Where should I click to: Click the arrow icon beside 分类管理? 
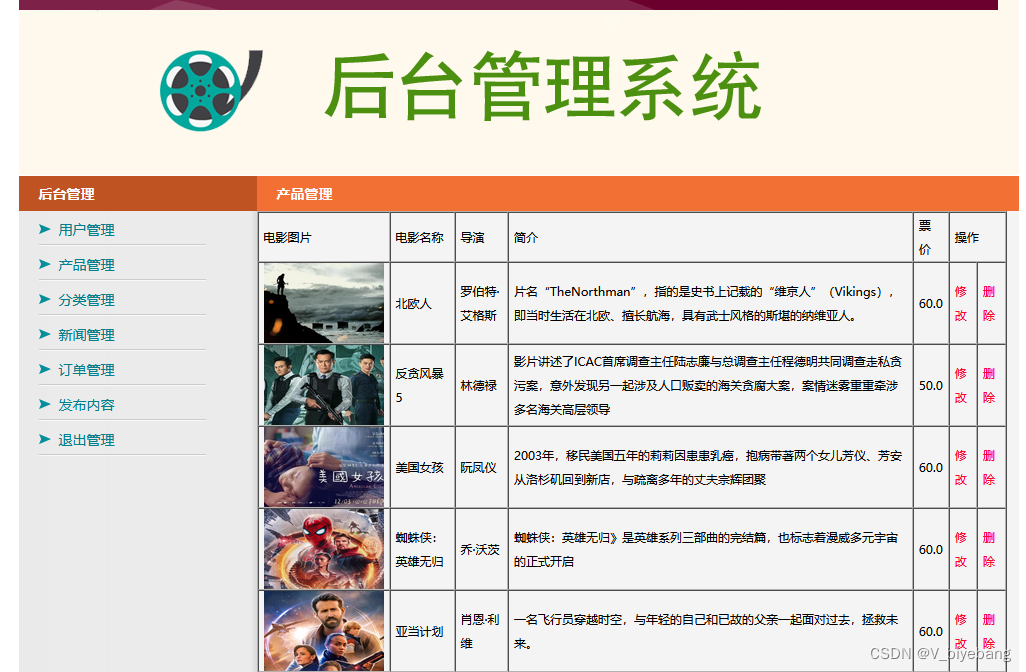[44, 300]
